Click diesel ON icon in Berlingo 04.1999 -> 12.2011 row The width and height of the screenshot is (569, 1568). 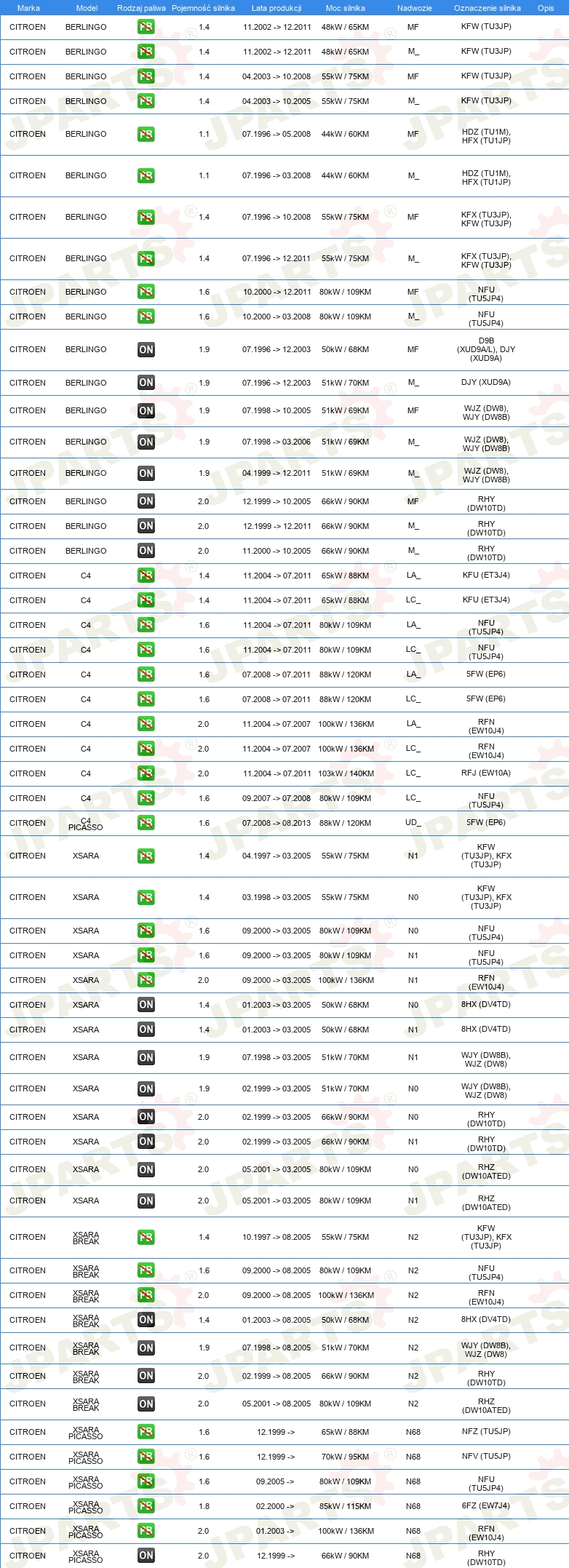click(146, 474)
